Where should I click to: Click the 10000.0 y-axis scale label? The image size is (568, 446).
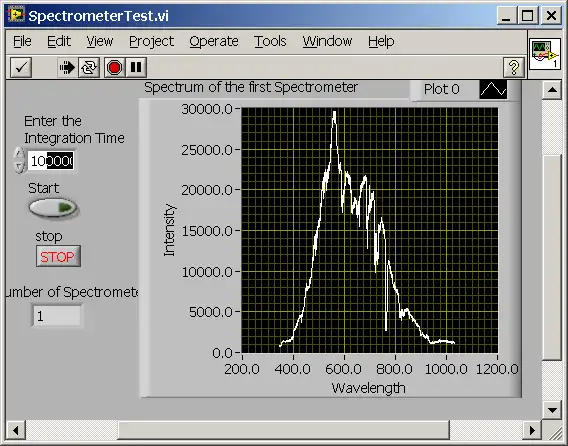pos(207,271)
